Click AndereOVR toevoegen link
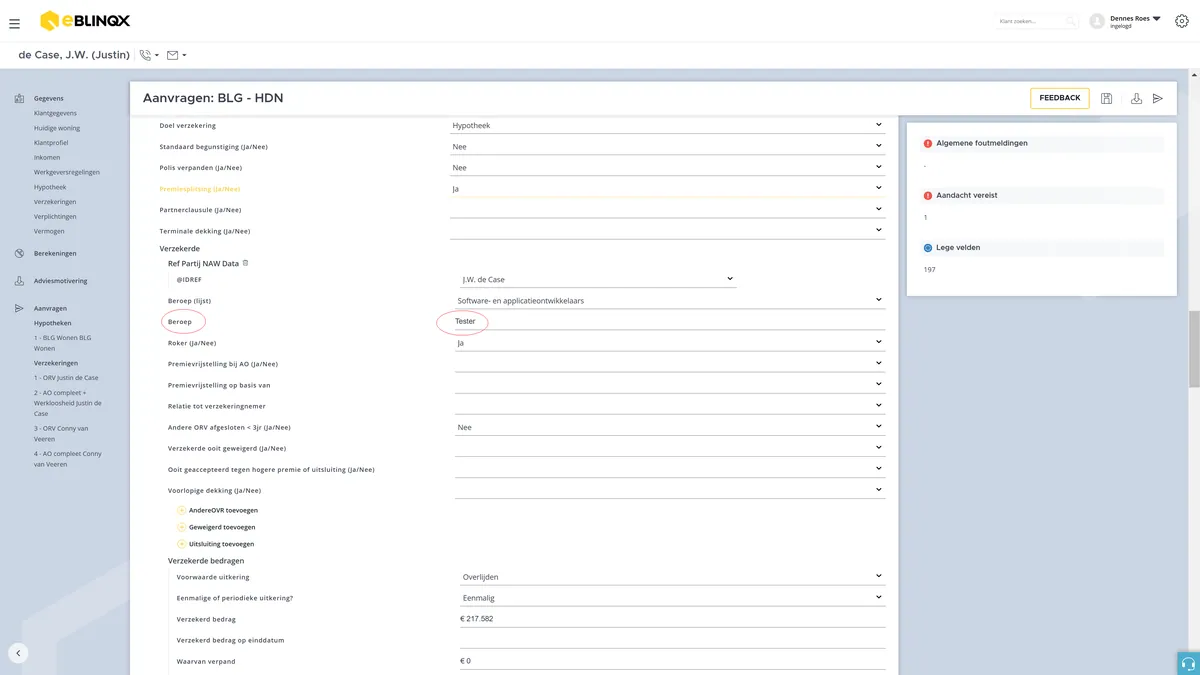 point(223,510)
